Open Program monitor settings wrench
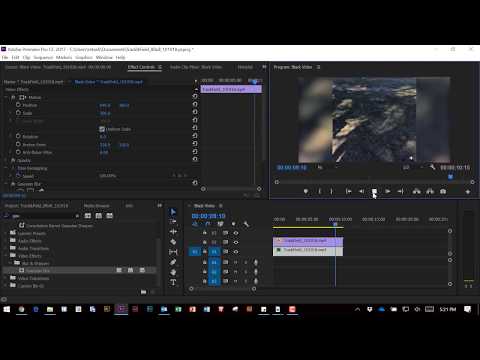The image size is (480, 360). coord(432,167)
